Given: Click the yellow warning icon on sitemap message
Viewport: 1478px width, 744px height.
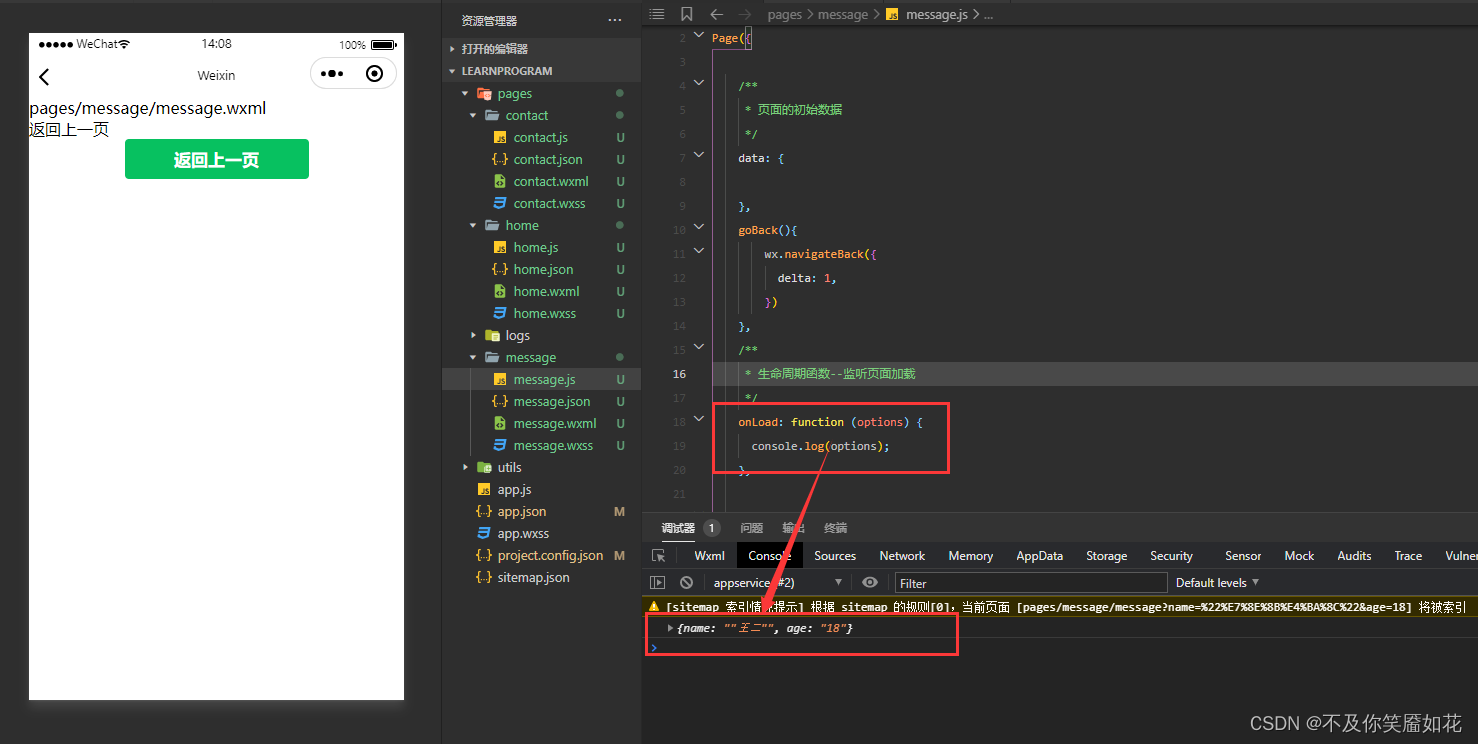Looking at the screenshot, I should (654, 606).
